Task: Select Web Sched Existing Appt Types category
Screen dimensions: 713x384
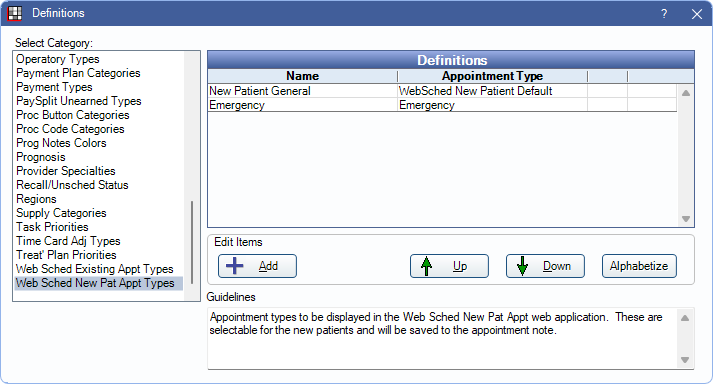Action: [95, 269]
